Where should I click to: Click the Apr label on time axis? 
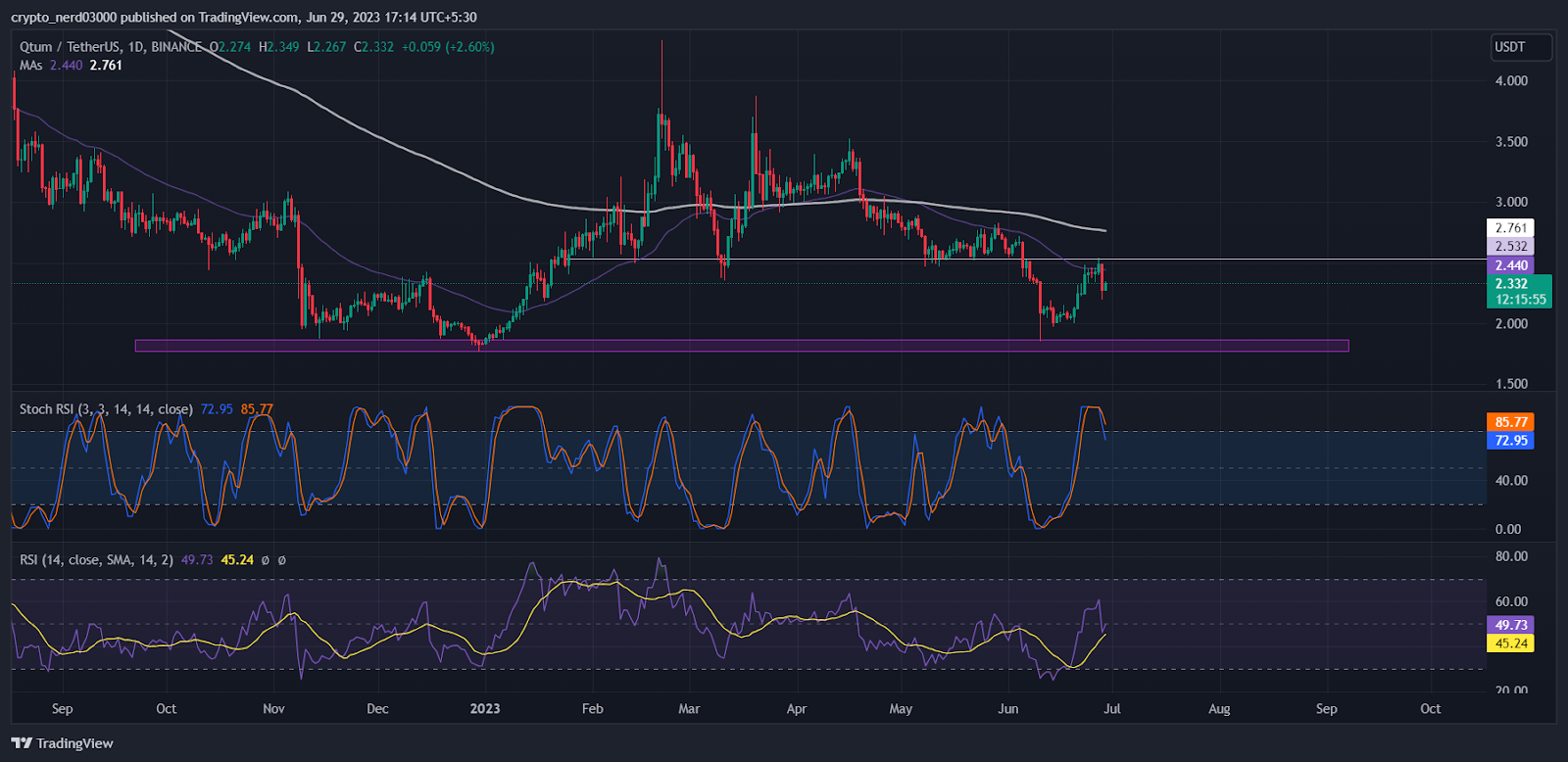coord(797,709)
